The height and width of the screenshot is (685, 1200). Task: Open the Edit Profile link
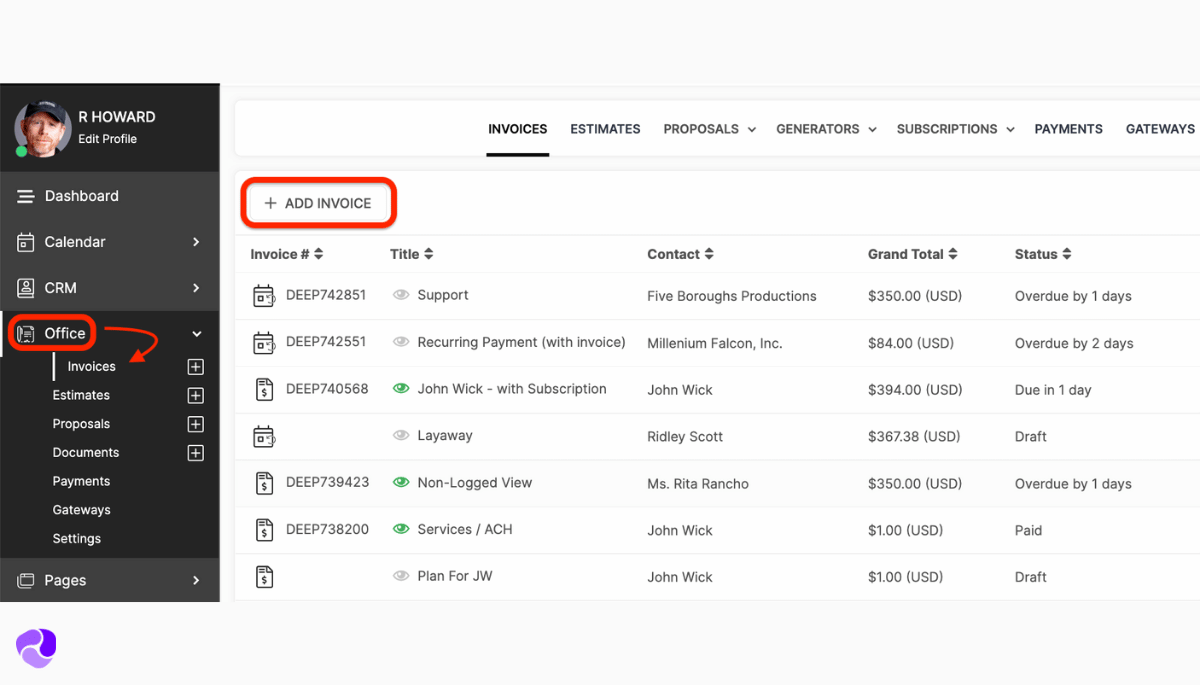tap(106, 138)
